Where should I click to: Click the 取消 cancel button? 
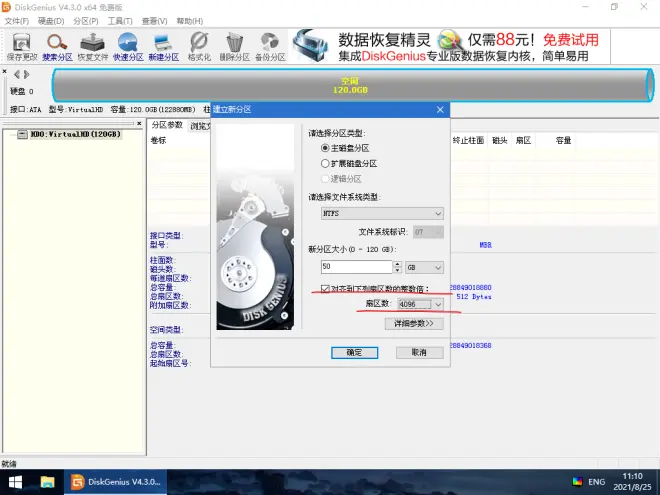(x=419, y=352)
